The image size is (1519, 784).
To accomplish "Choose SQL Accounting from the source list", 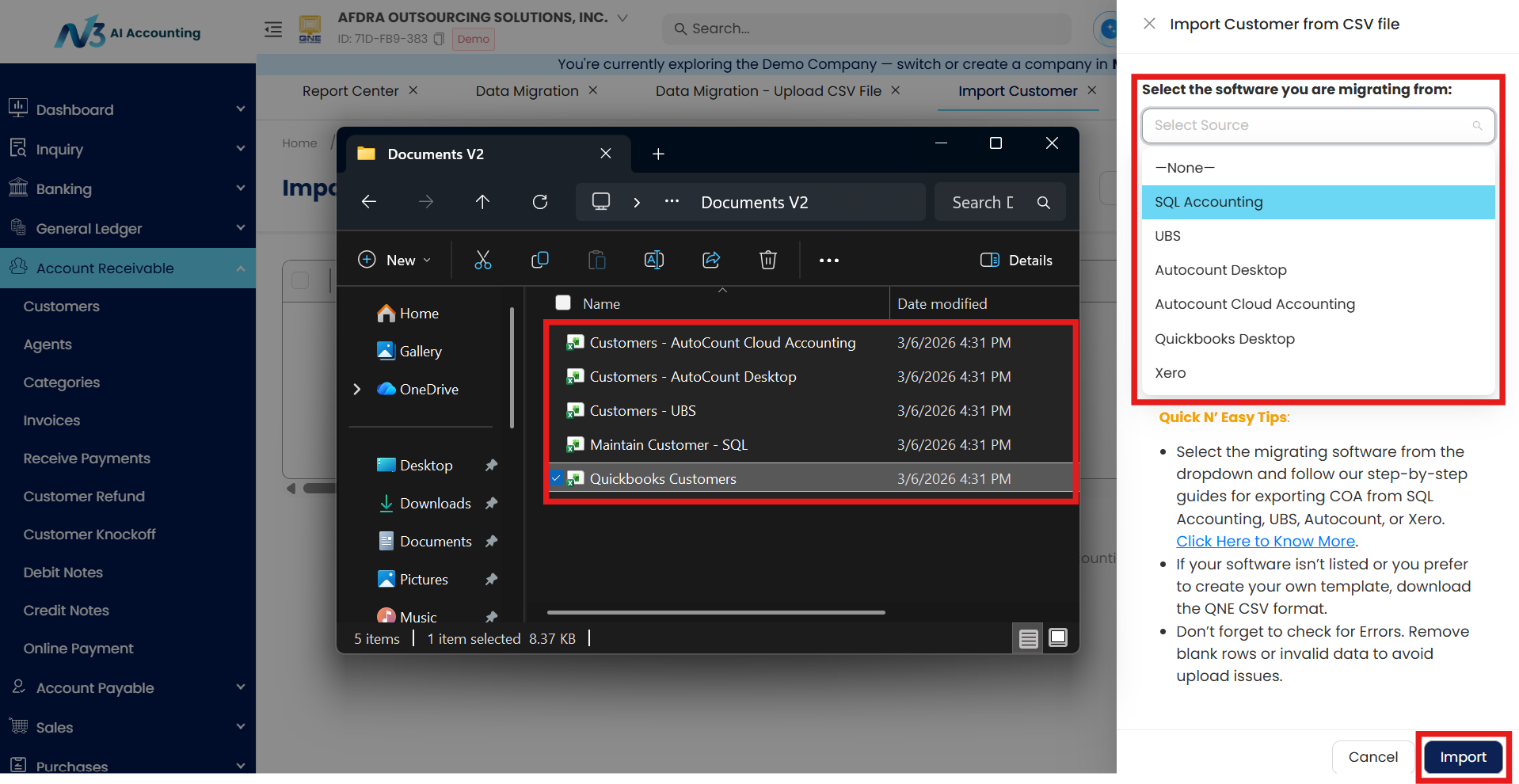I will (1318, 202).
